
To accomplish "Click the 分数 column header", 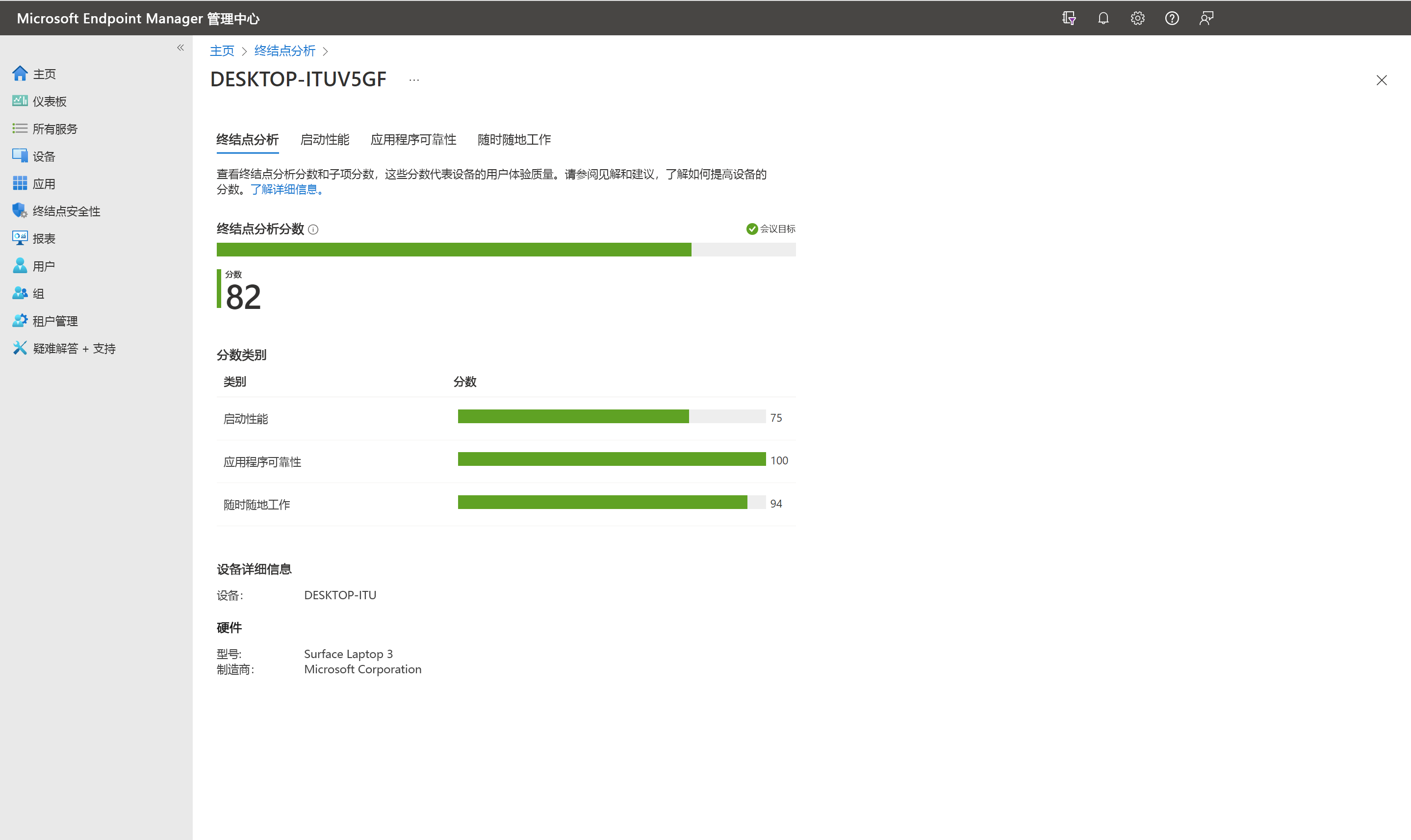I will (464, 382).
